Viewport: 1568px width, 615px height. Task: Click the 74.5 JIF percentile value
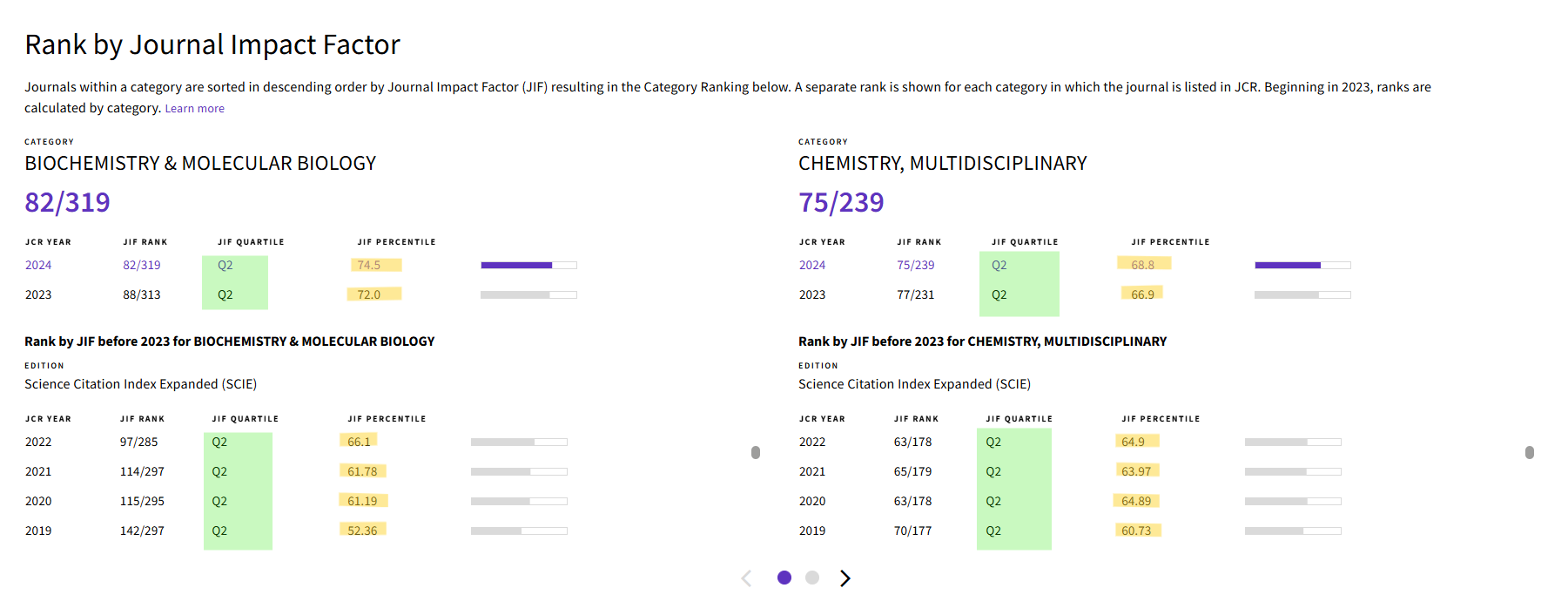tap(369, 266)
